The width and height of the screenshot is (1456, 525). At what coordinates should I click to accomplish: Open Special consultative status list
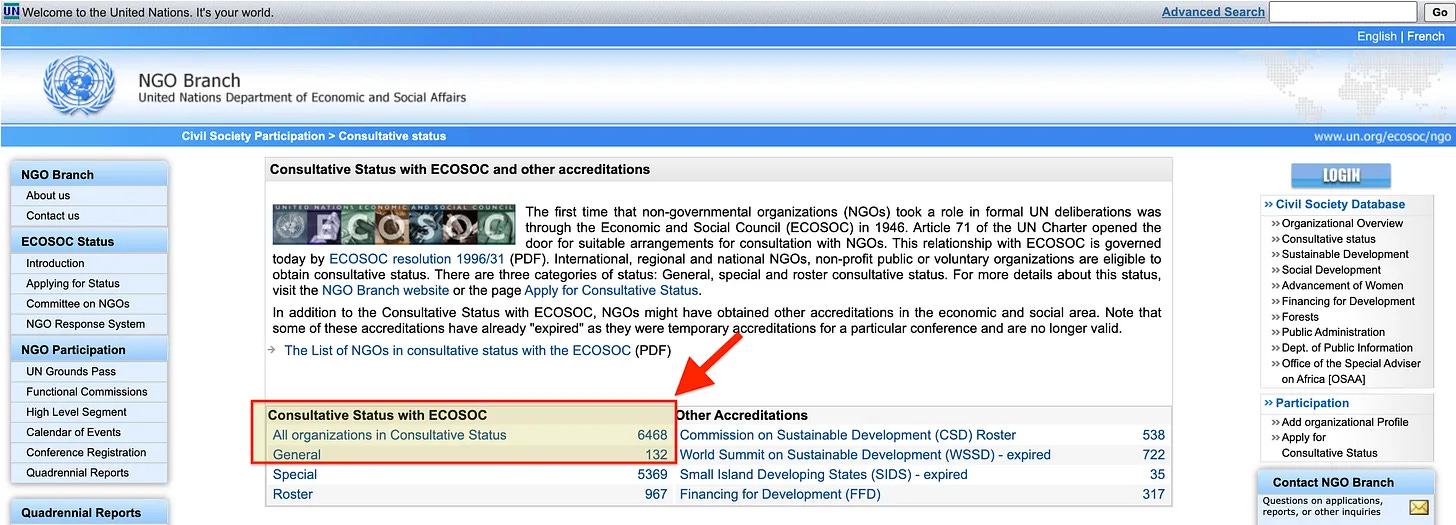click(x=295, y=475)
